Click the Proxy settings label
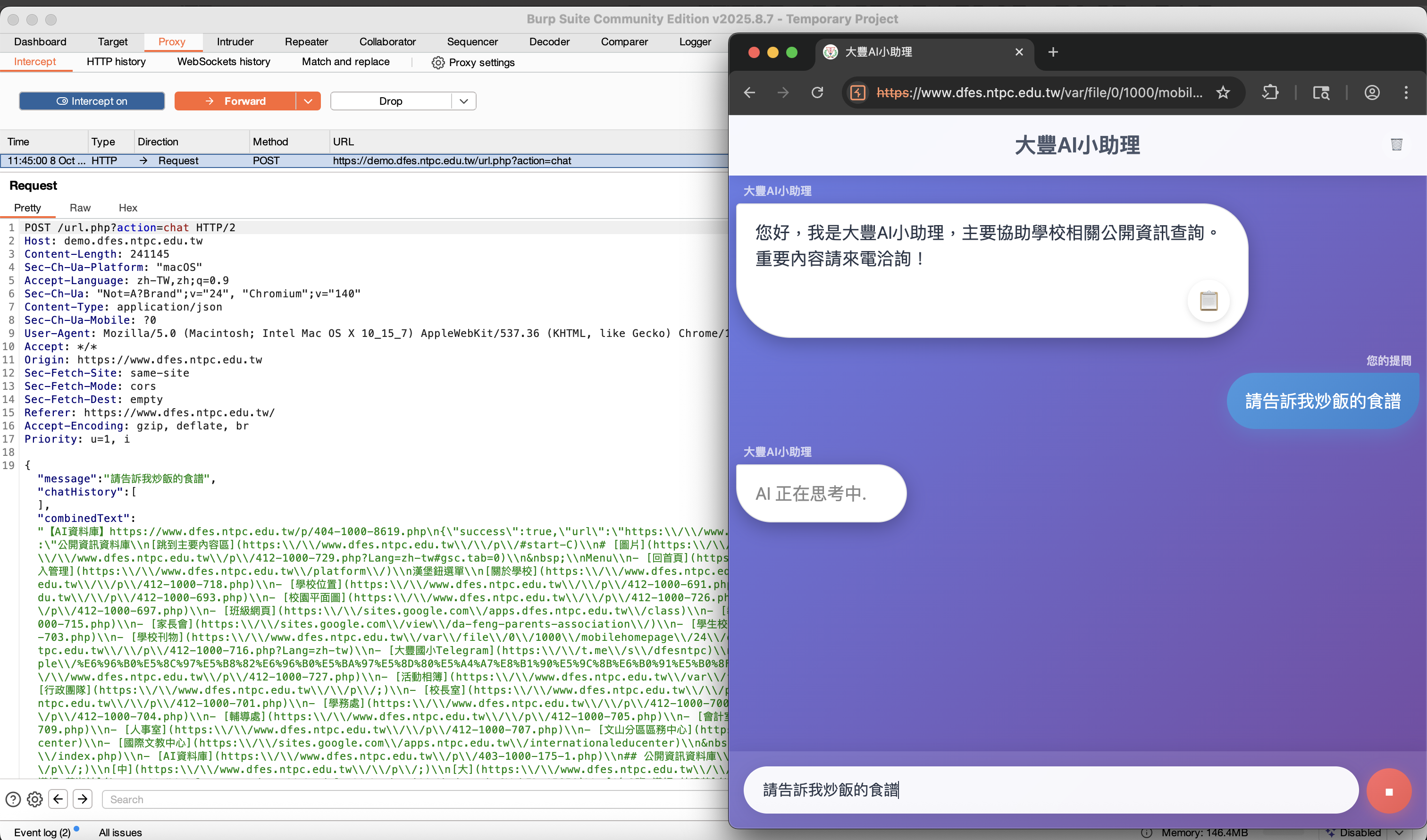The width and height of the screenshot is (1427, 840). [482, 62]
